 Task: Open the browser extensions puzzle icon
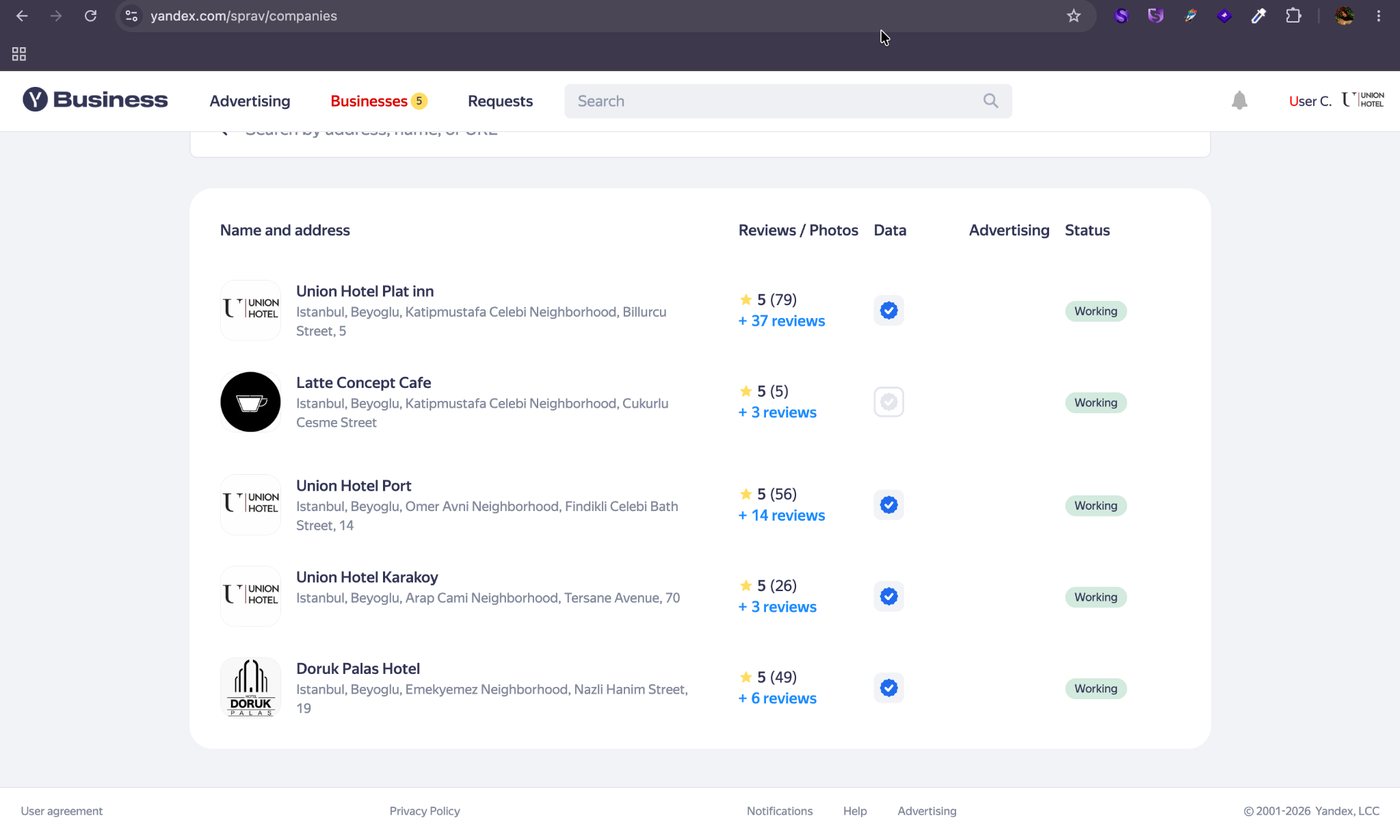coord(1293,16)
